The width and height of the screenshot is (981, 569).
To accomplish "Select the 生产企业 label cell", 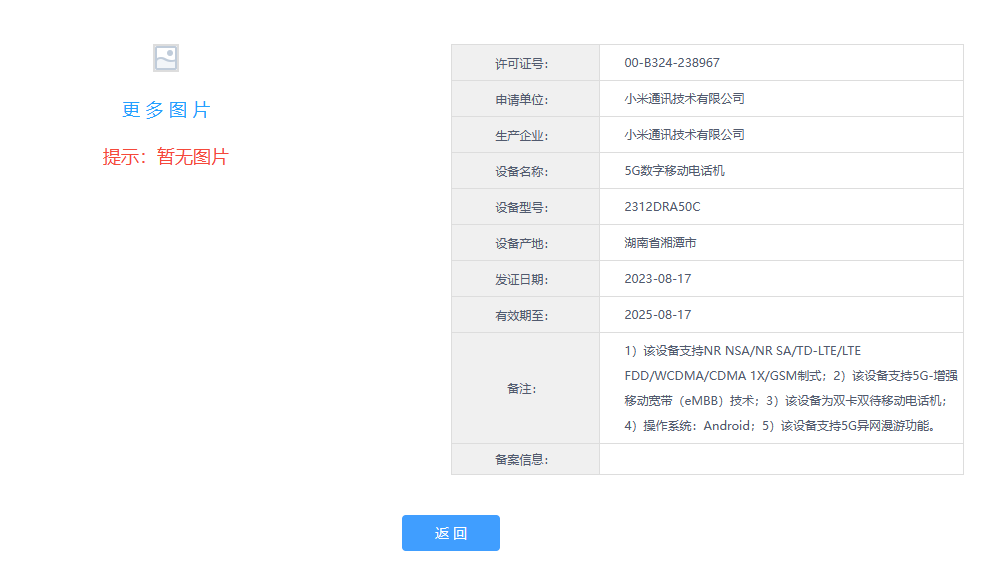I will (525, 135).
